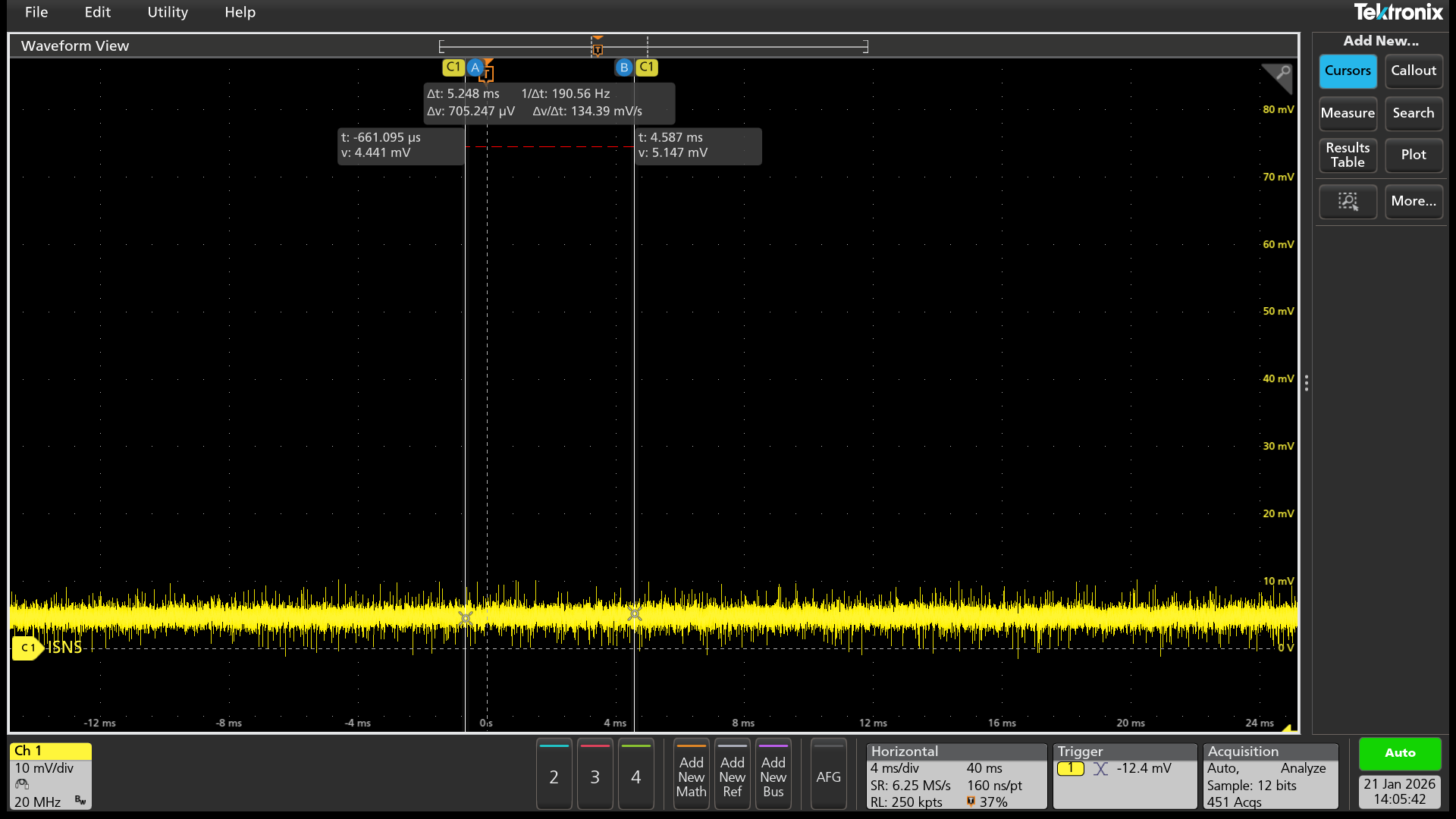Open the Ch 1 settings badge

pos(51,776)
